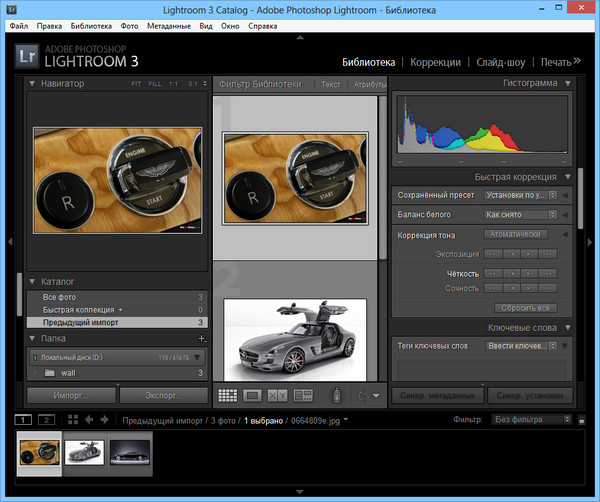Click the Сбросить все button
Image resolution: width=600 pixels, height=502 pixels.
coord(525,308)
